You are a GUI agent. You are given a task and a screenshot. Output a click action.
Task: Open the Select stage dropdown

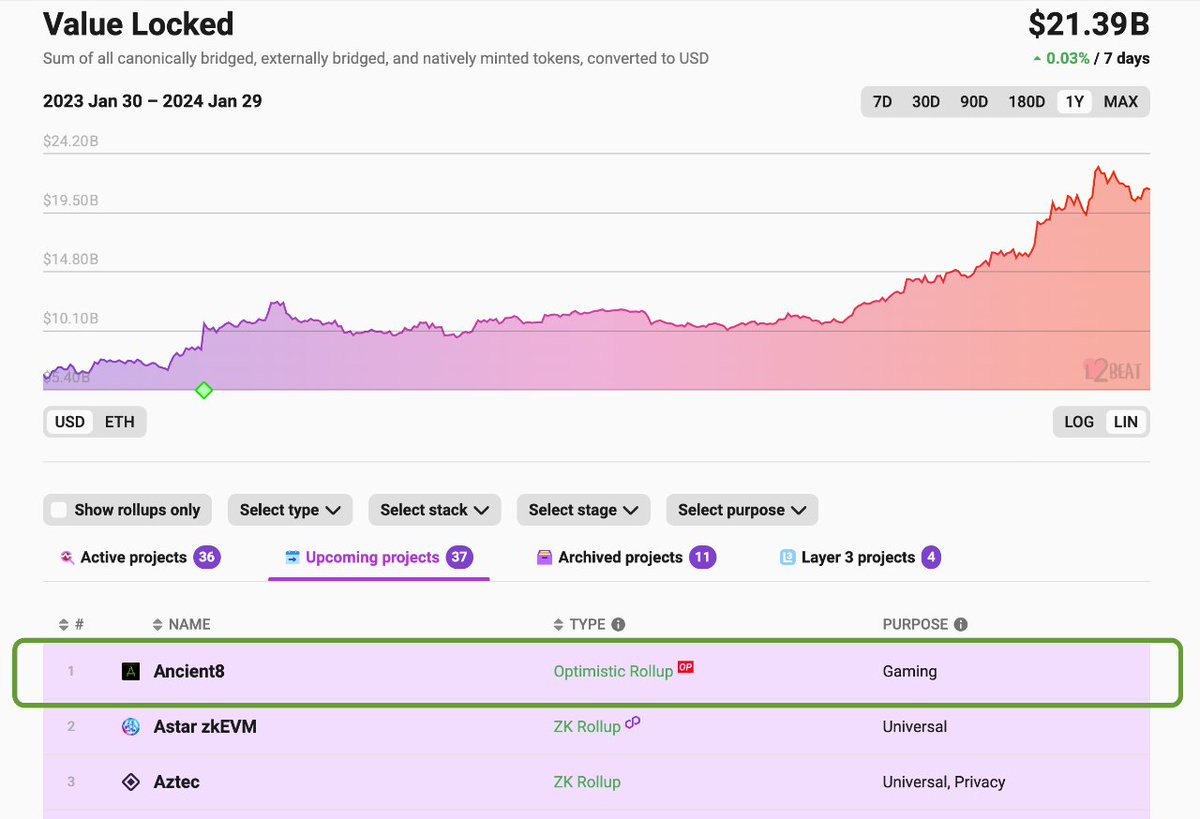[583, 510]
